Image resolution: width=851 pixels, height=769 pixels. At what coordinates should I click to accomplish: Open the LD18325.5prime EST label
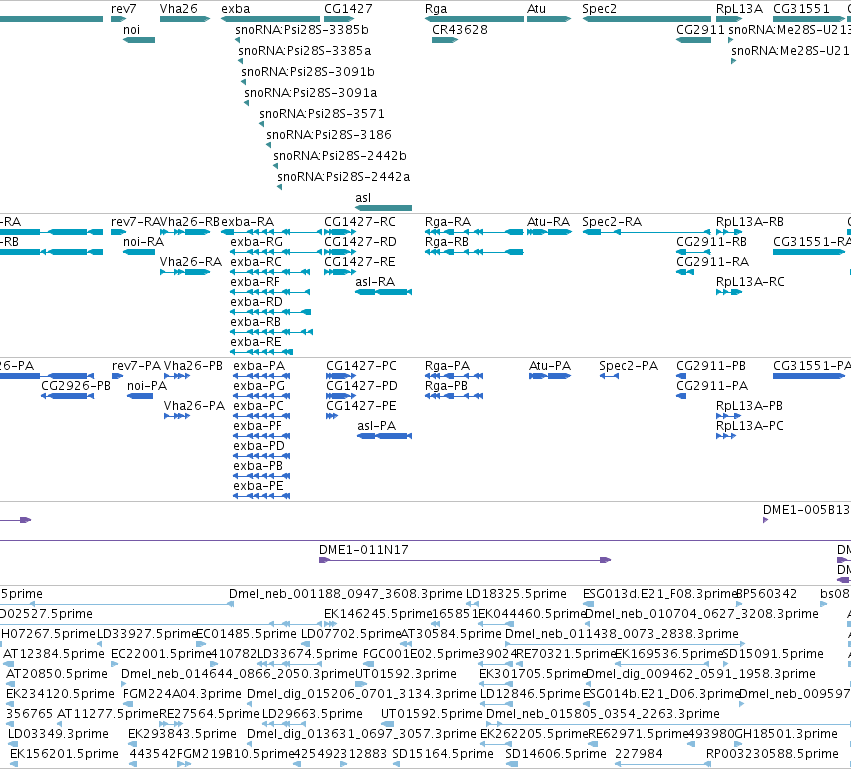point(516,594)
